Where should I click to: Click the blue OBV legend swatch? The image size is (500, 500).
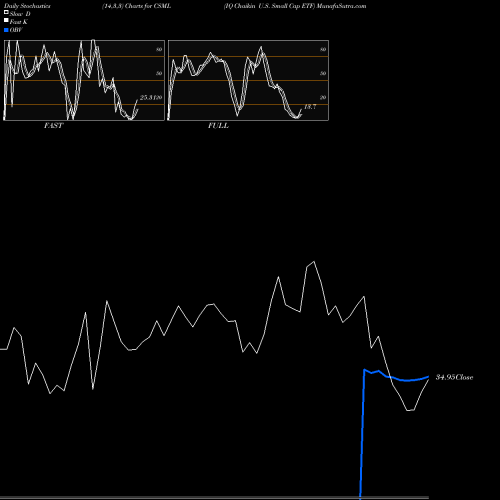(x=6, y=30)
